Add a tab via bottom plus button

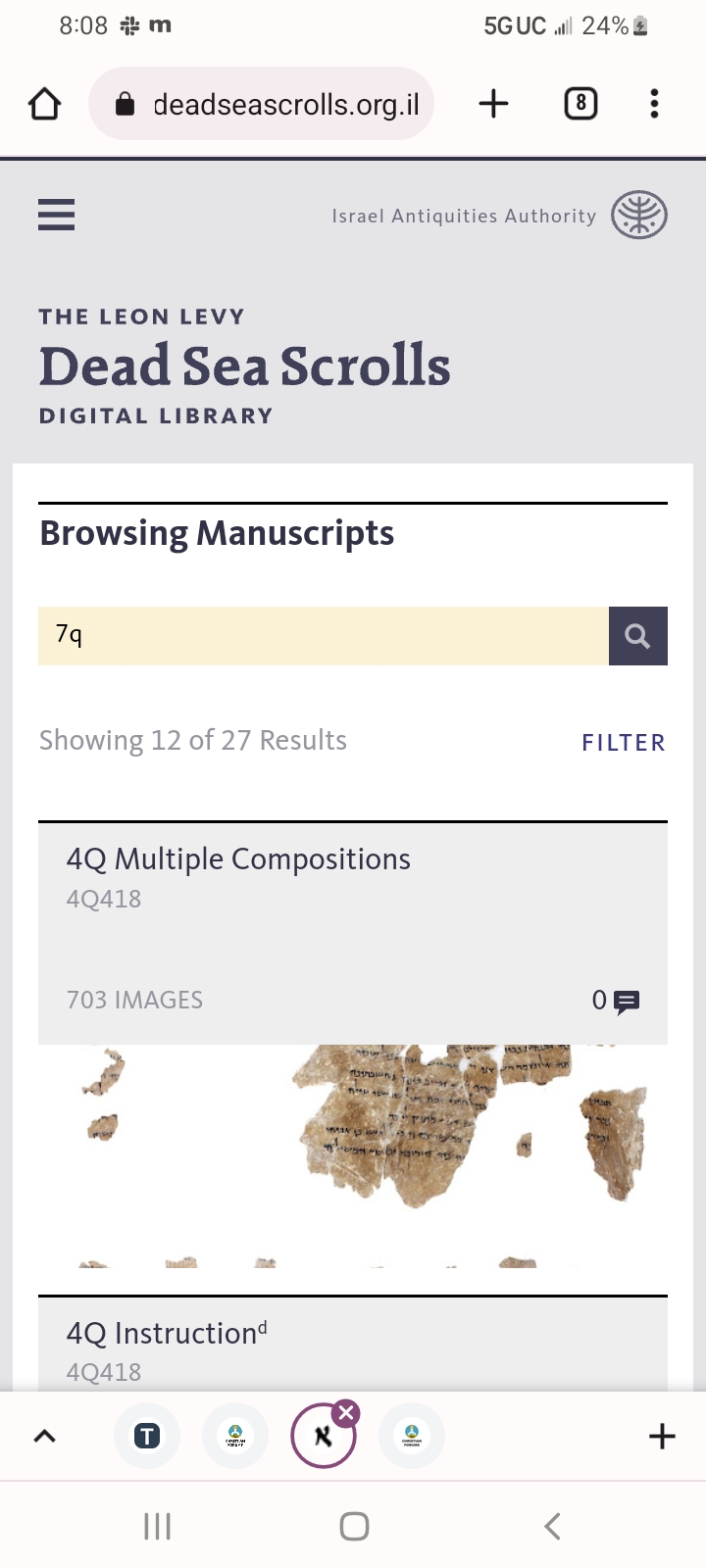pos(663,1437)
